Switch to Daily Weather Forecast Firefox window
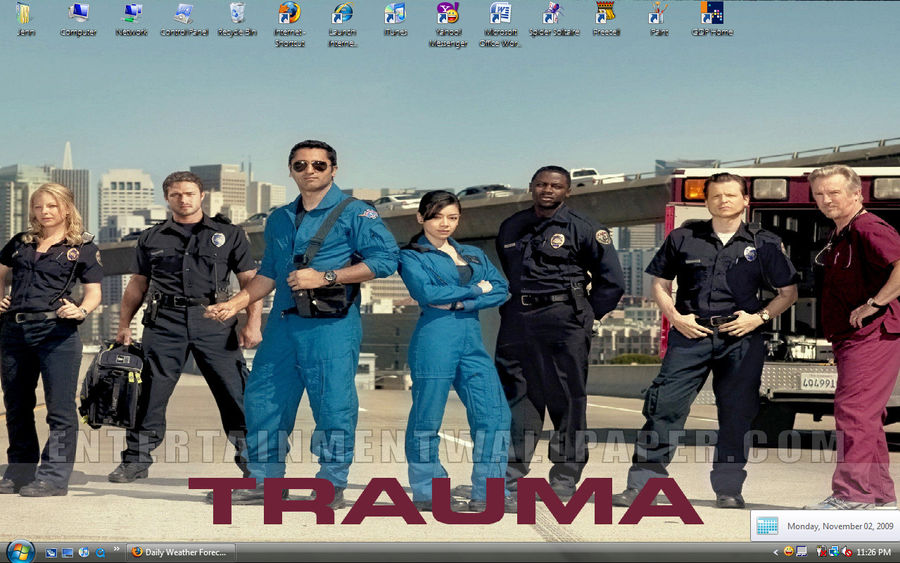The height and width of the screenshot is (563, 900). click(x=181, y=552)
